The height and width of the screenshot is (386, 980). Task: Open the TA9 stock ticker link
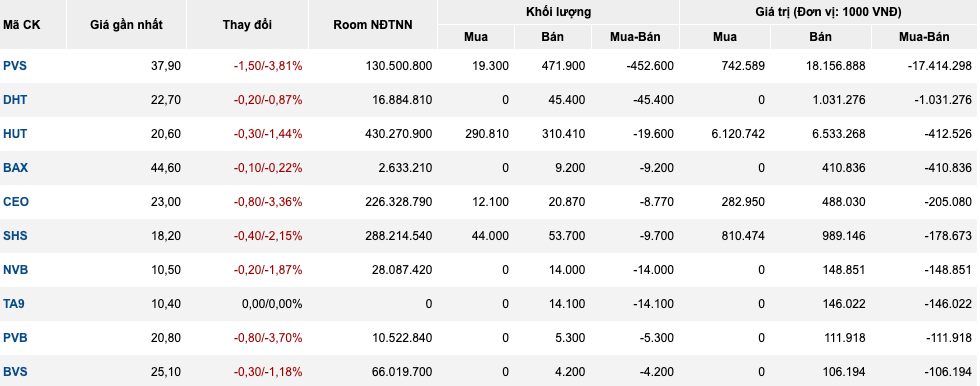click(x=14, y=304)
